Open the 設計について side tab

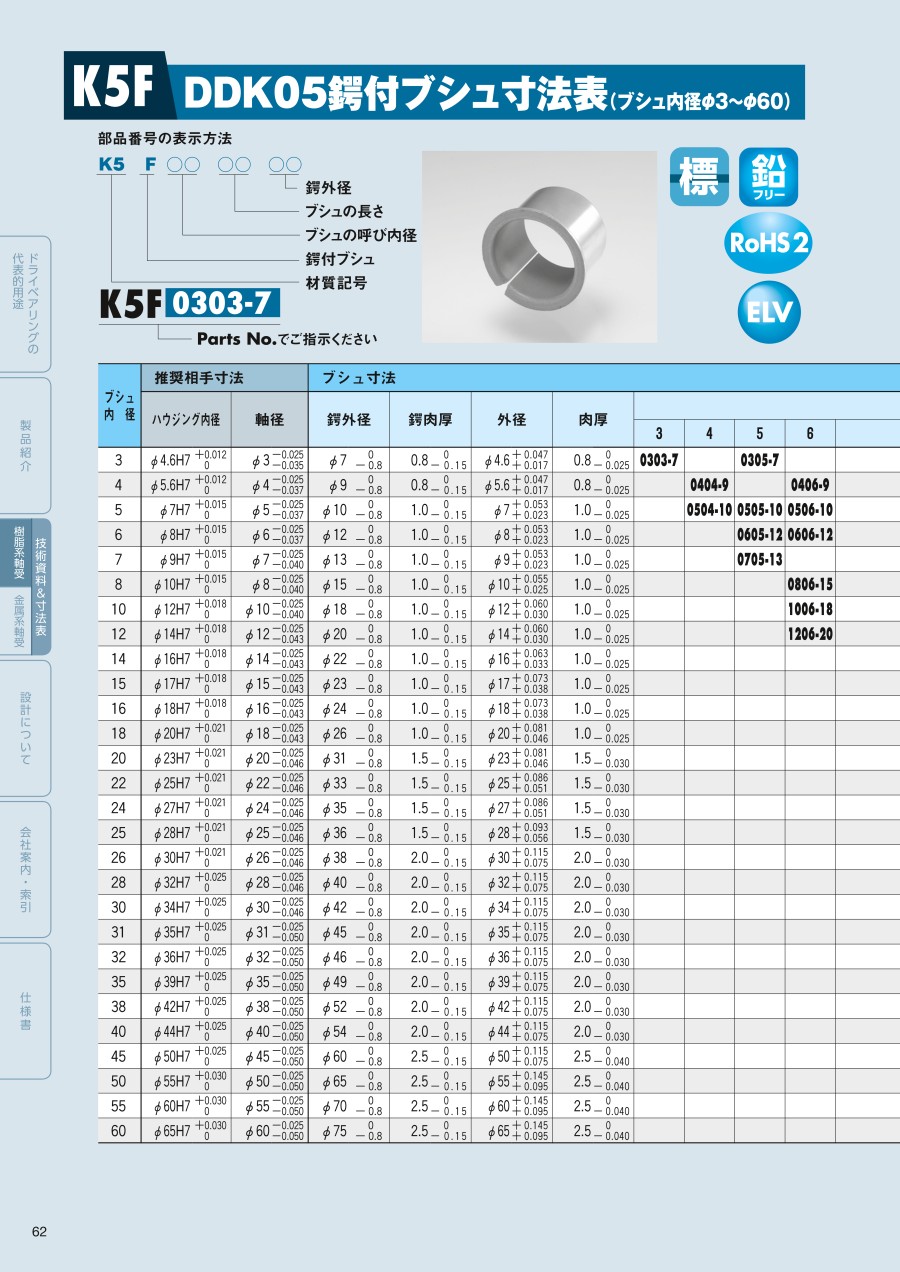click(25, 726)
